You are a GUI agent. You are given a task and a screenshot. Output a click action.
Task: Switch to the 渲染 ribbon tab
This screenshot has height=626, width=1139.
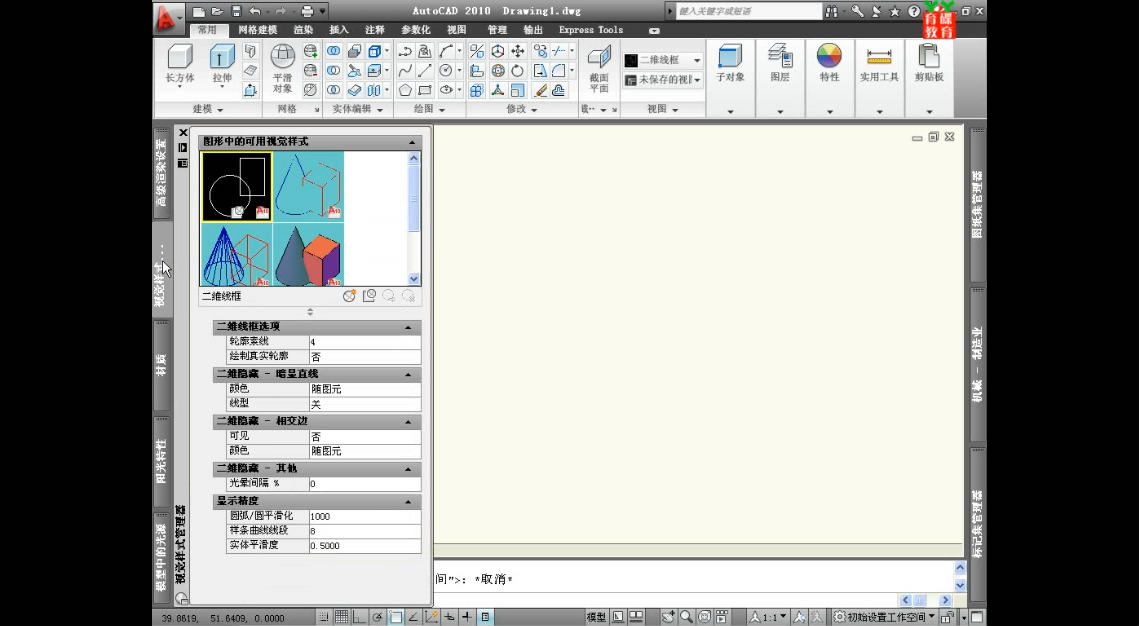point(303,30)
